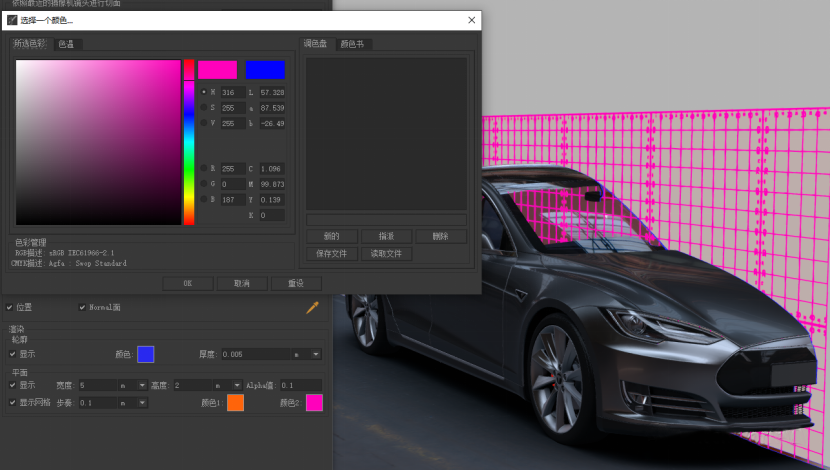The height and width of the screenshot is (470, 831).
Task: Switch to the 色温 tab
Action: pyautogui.click(x=66, y=44)
